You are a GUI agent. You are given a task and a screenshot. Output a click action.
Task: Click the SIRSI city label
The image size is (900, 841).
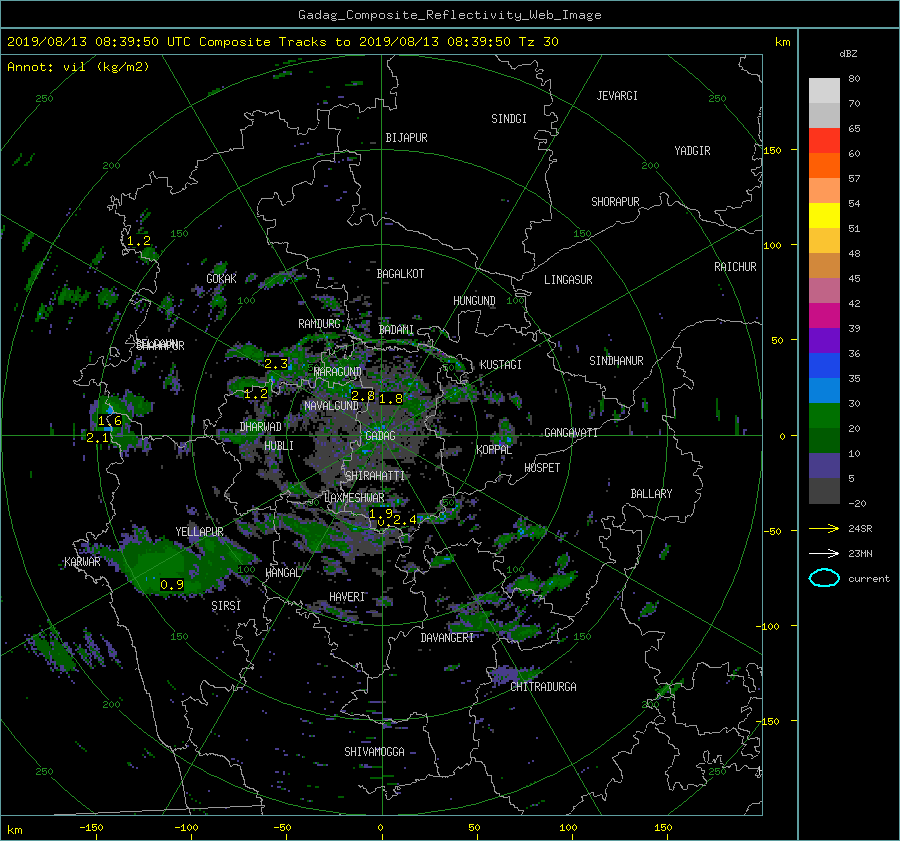(226, 606)
